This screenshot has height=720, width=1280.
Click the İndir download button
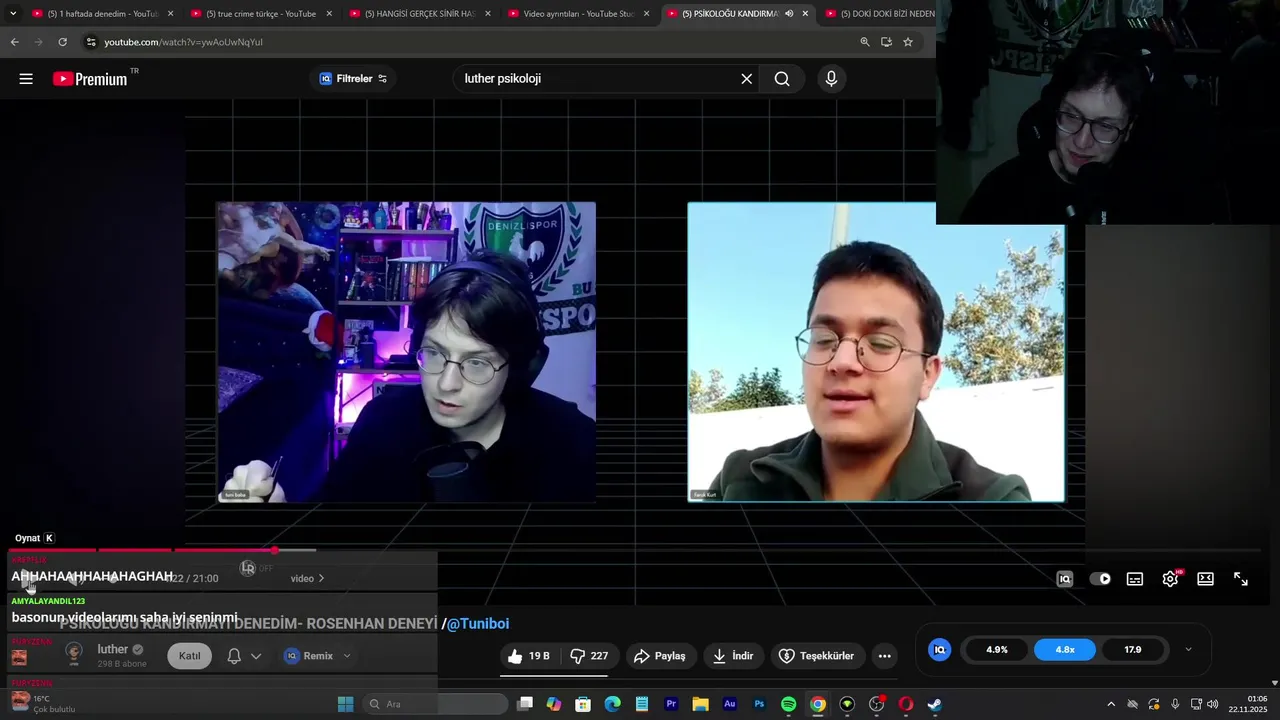click(733, 656)
